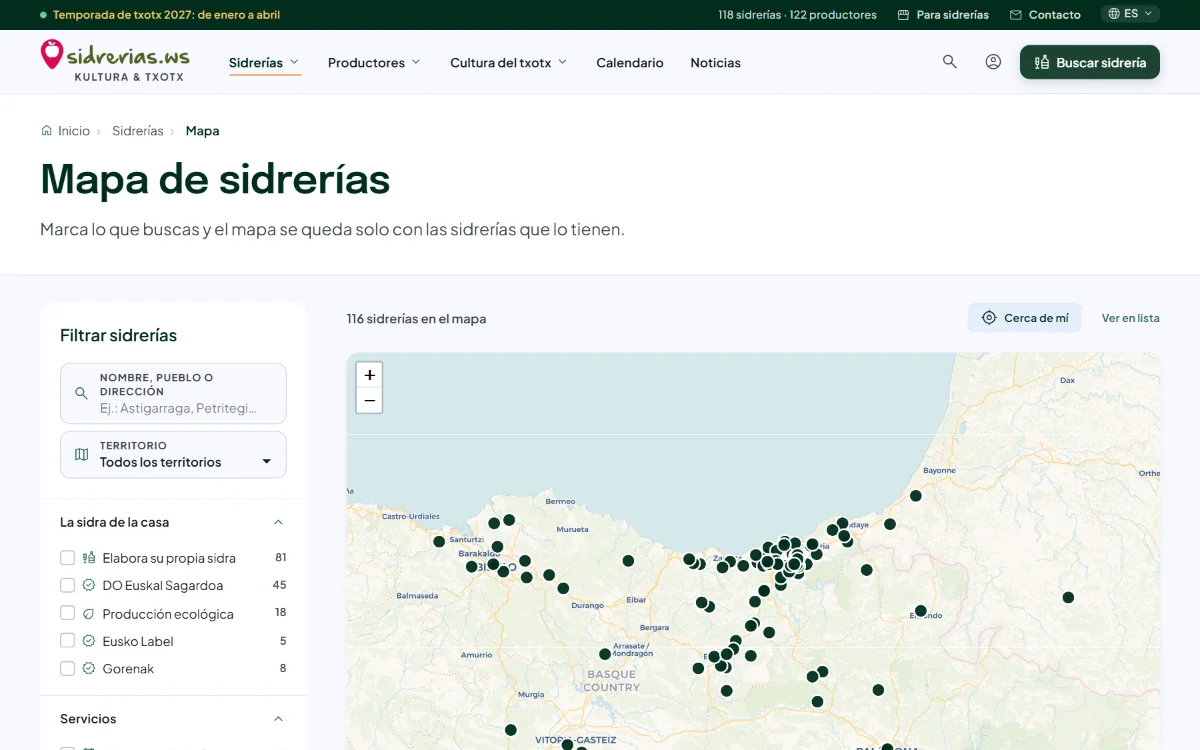Check Elabora su propia sidra filter
The width and height of the screenshot is (1200, 750).
click(68, 558)
